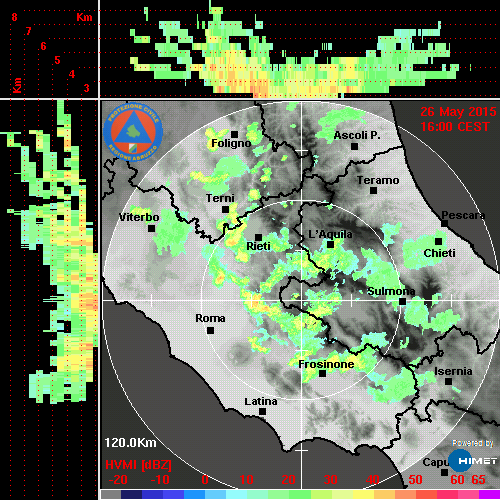Click the '120.0Km' range label
The height and width of the screenshot is (500, 500).
(x=130, y=443)
